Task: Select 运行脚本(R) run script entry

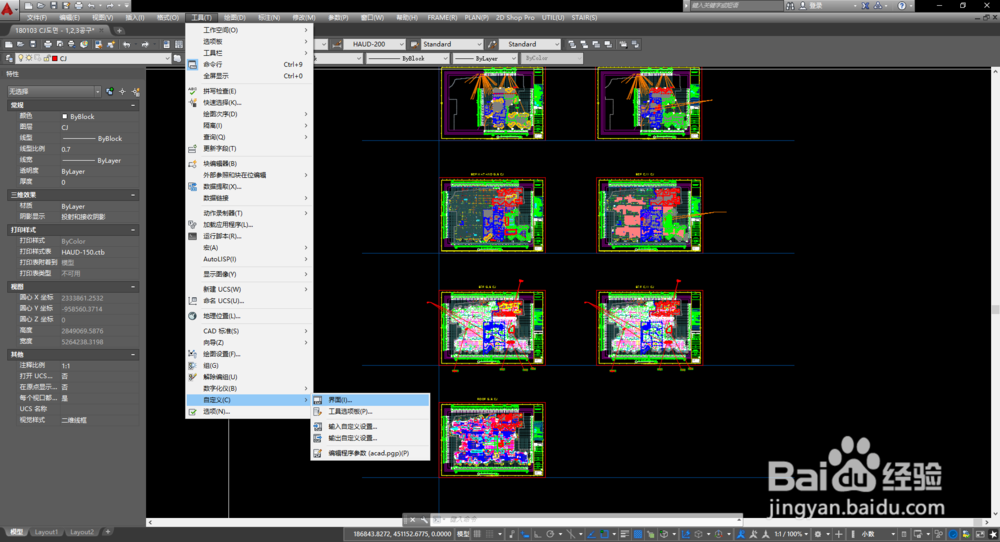Action: pyautogui.click(x=249, y=236)
